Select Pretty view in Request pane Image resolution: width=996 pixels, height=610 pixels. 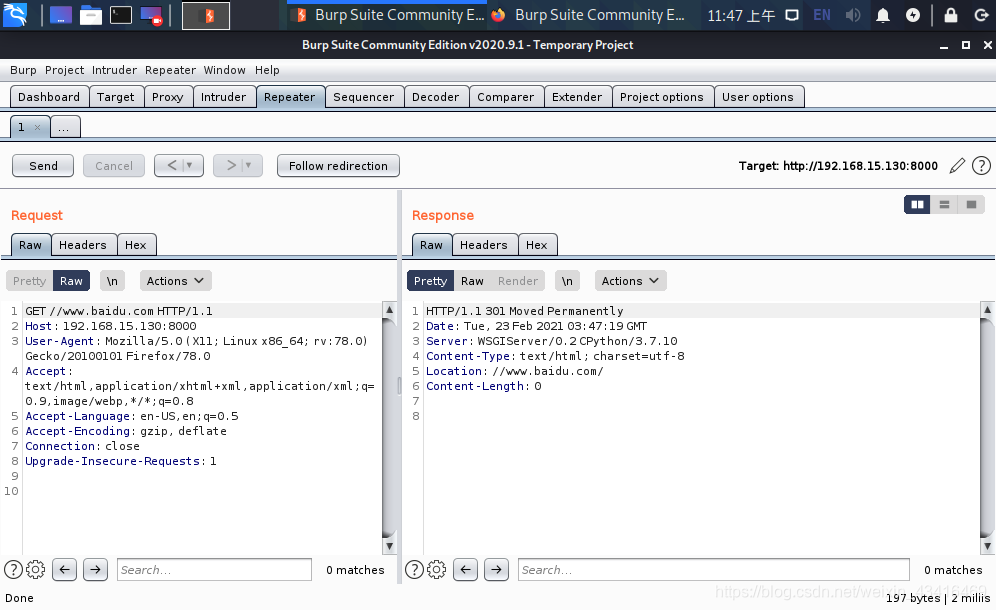[29, 281]
